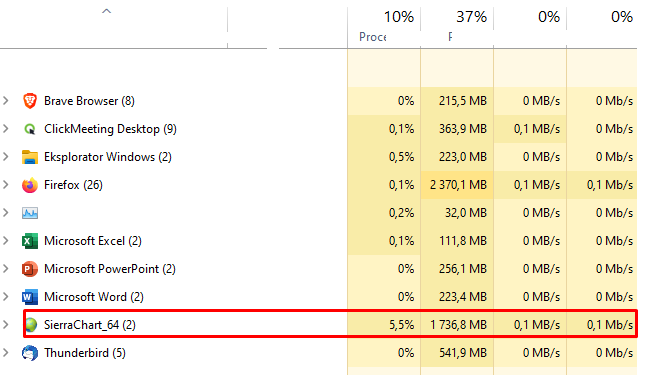
Task: Click the Eksplorator Windows folder icon
Action: (30, 157)
